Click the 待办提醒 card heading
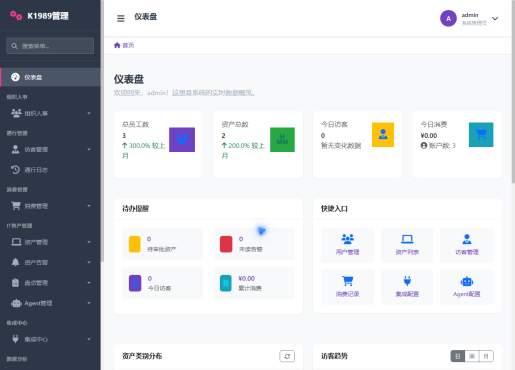Viewport: 515px width, 370px height. [135, 209]
